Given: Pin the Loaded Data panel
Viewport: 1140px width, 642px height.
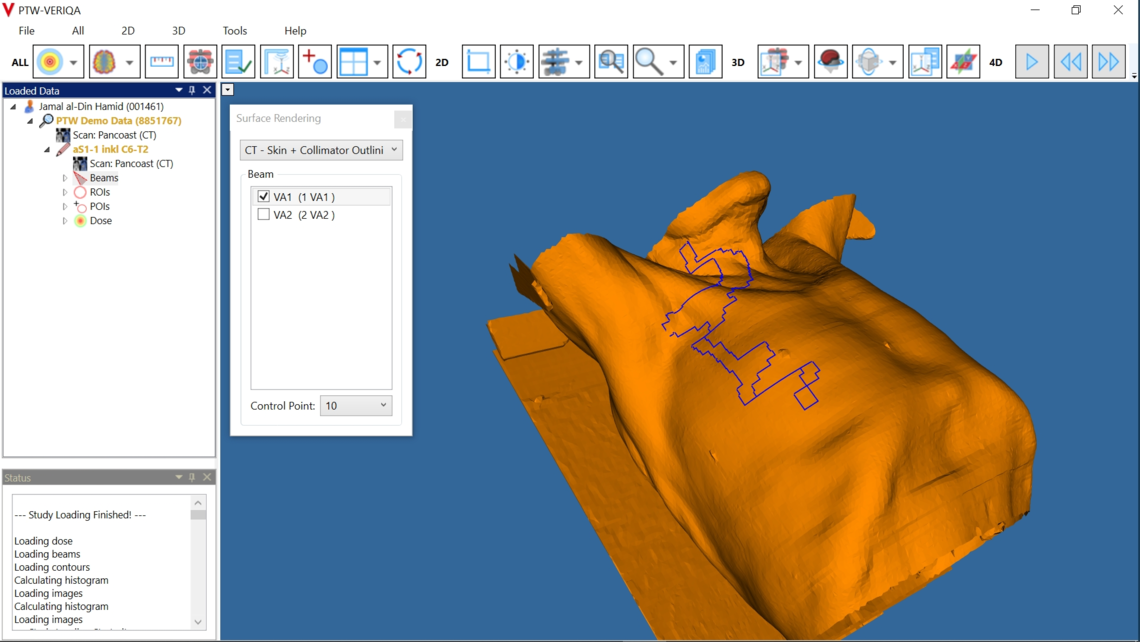Looking at the screenshot, I should coord(191,90).
